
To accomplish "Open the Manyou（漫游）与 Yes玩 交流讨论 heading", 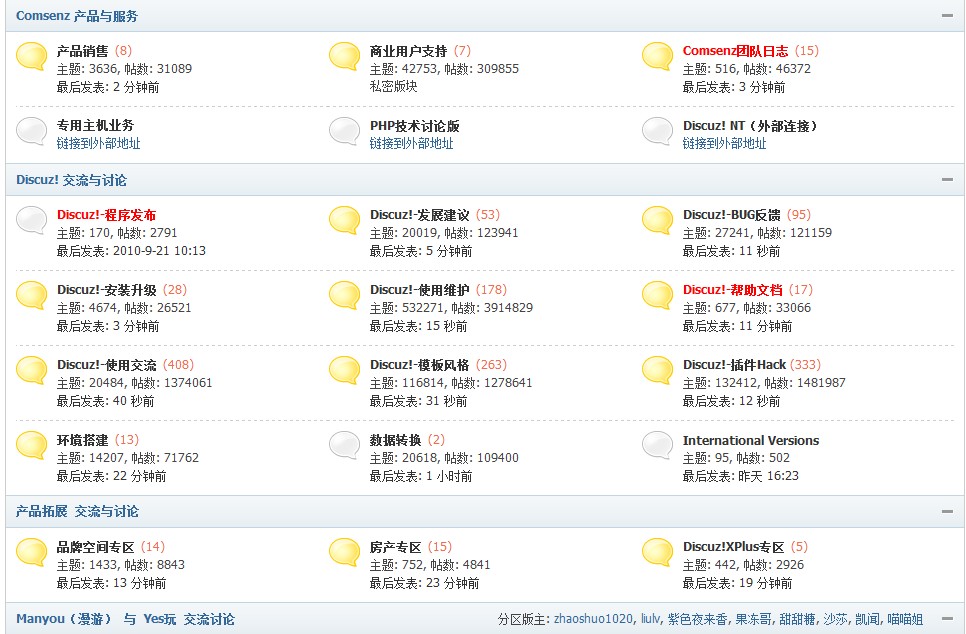I will (125, 619).
